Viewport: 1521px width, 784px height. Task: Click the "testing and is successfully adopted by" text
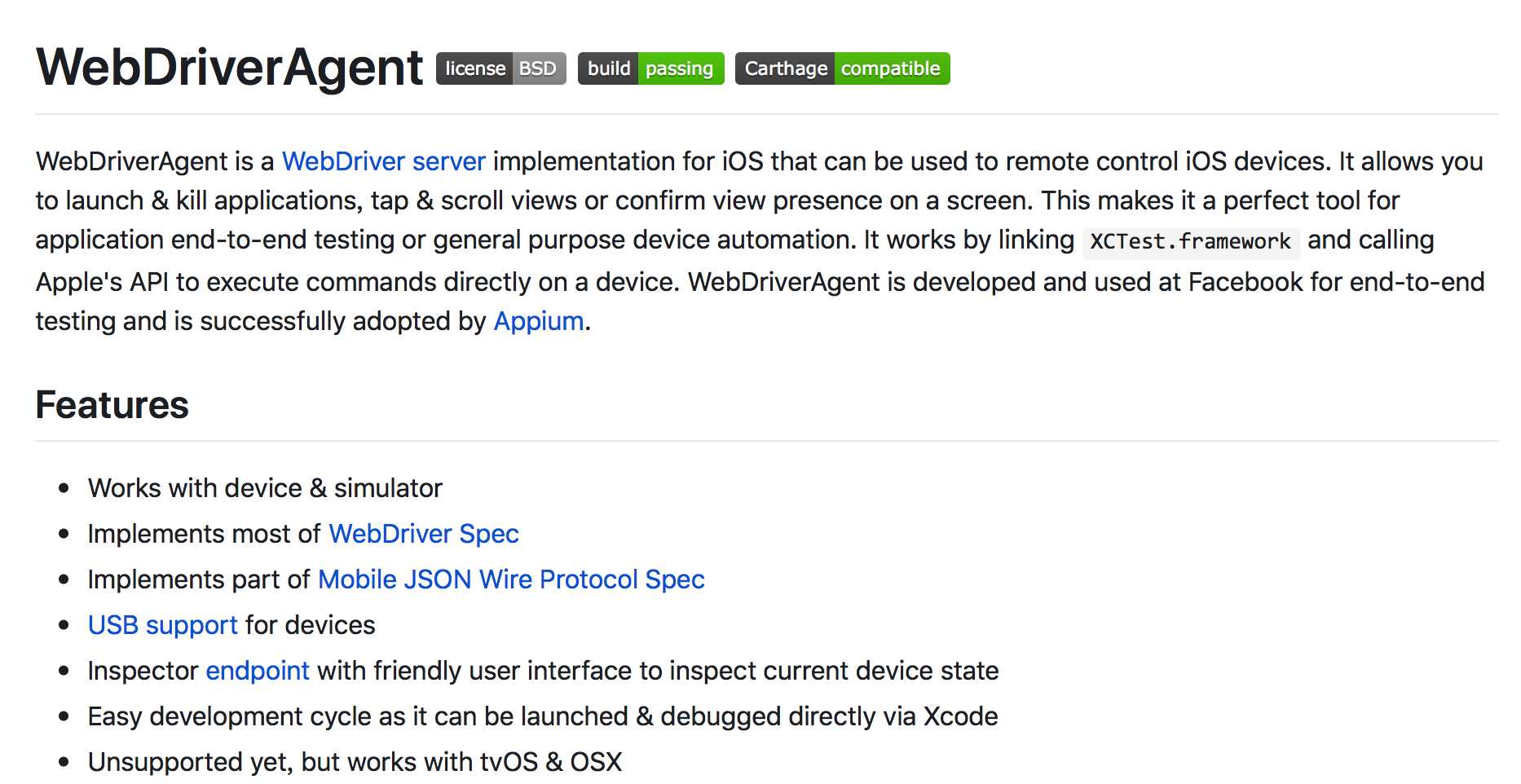click(261, 321)
